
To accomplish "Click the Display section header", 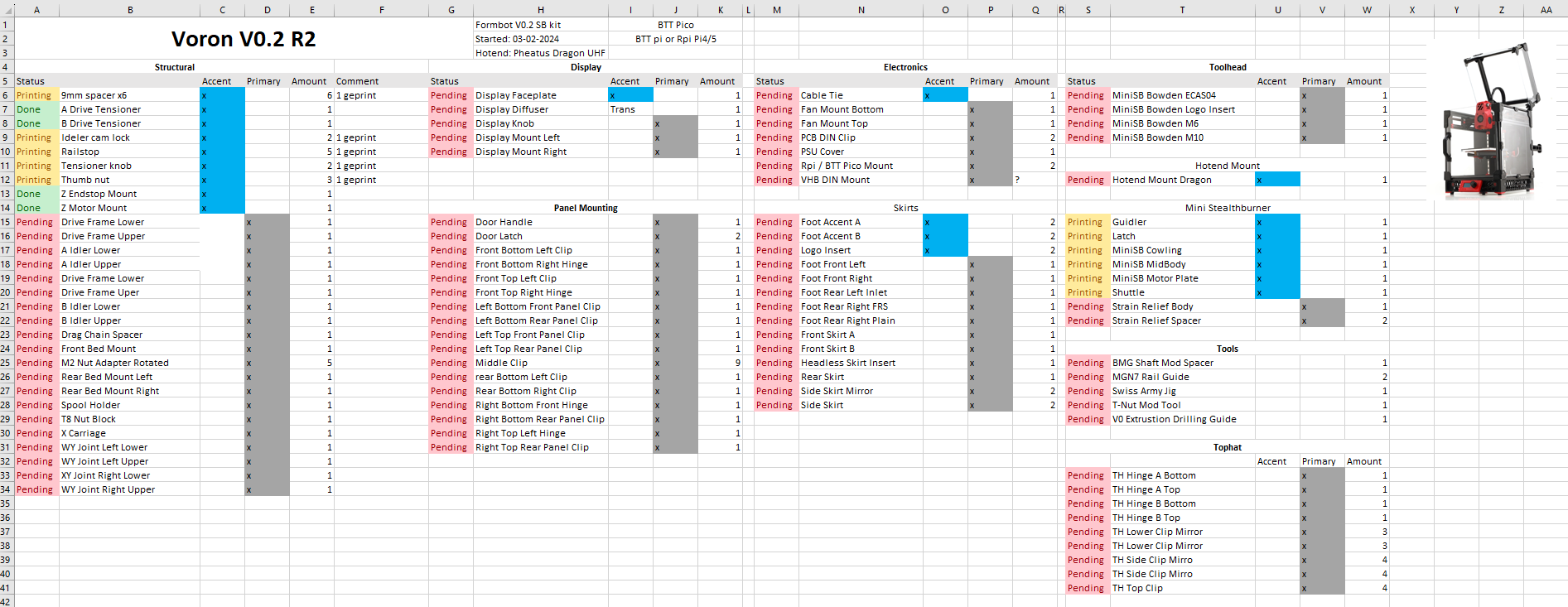I will click(586, 67).
